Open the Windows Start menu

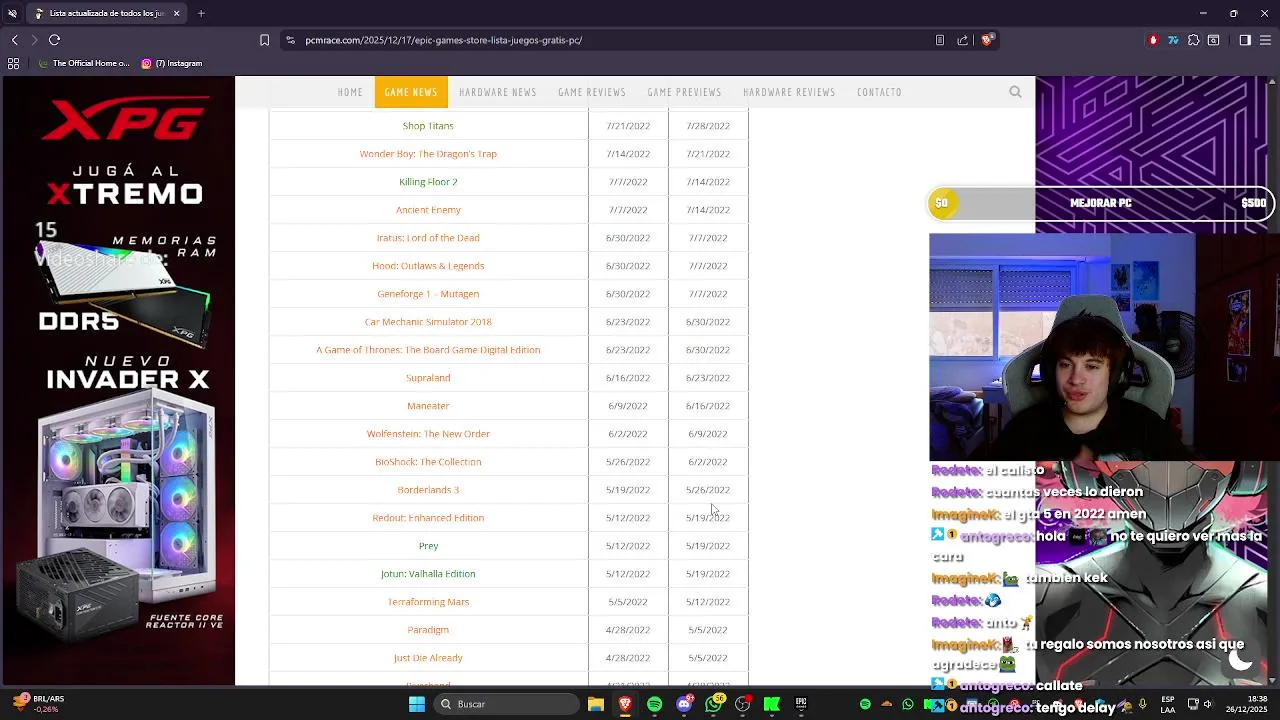pyautogui.click(x=417, y=704)
